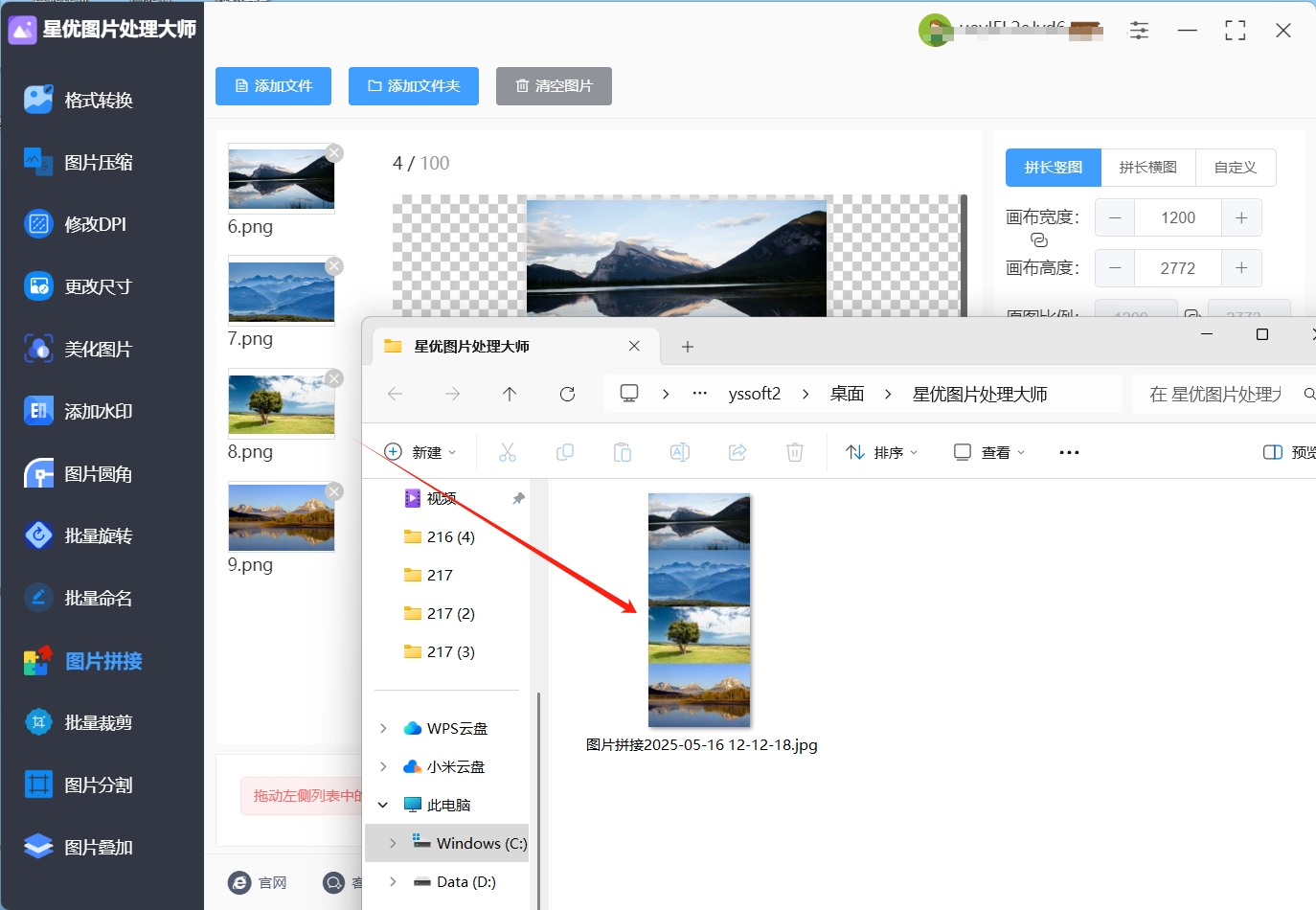Click the 画布宽度 input field
The height and width of the screenshot is (910, 1316).
tap(1178, 217)
